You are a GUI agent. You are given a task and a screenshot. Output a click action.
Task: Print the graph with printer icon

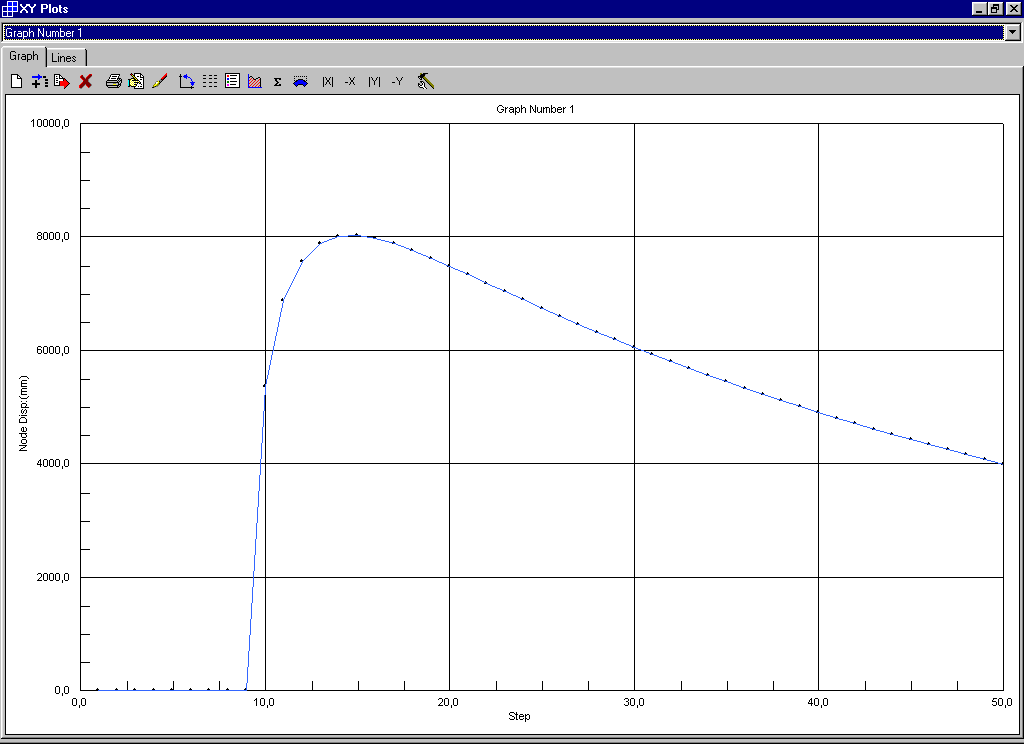tap(114, 82)
